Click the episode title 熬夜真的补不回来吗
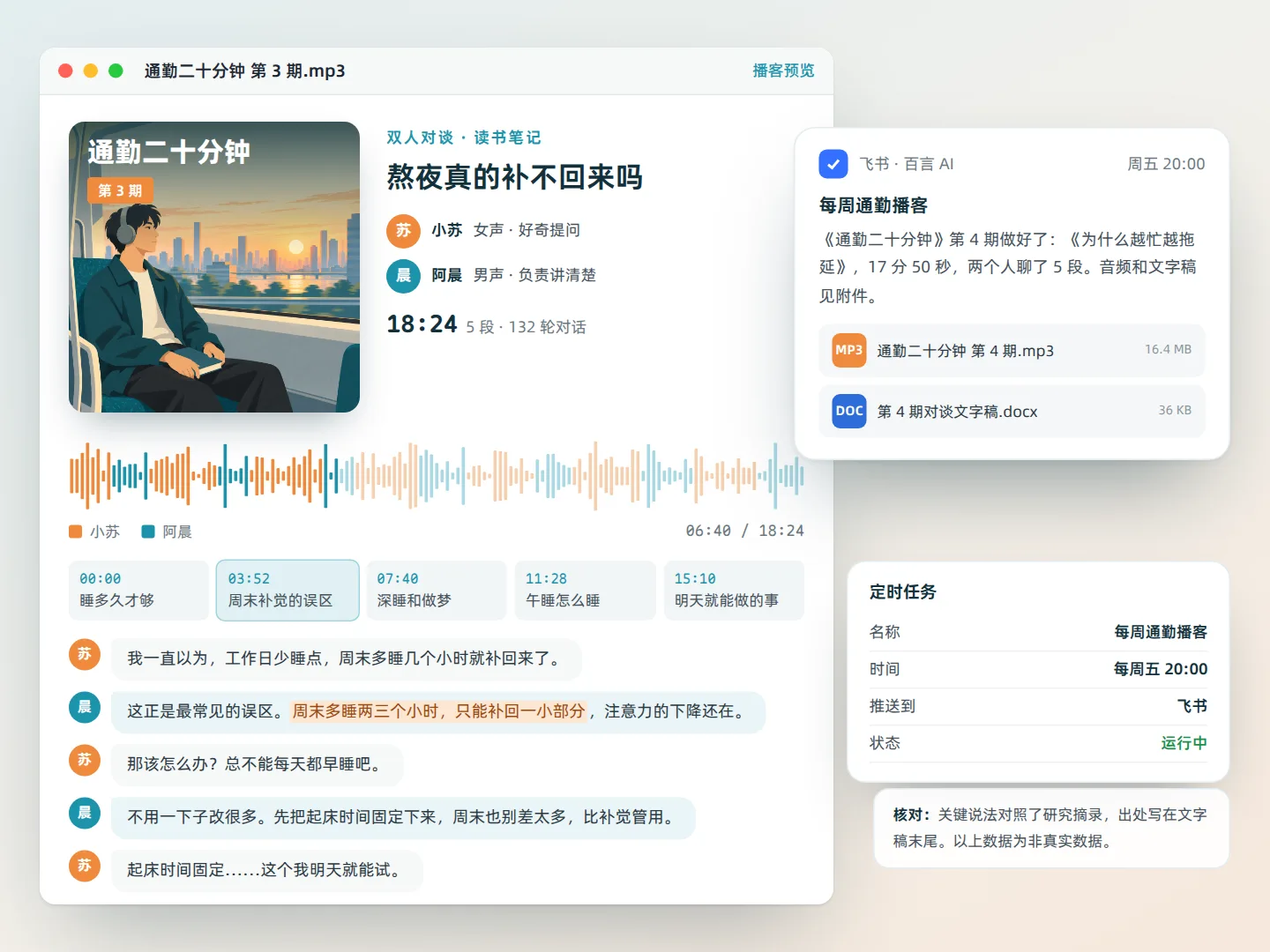This screenshot has height=952, width=1270. (x=514, y=177)
